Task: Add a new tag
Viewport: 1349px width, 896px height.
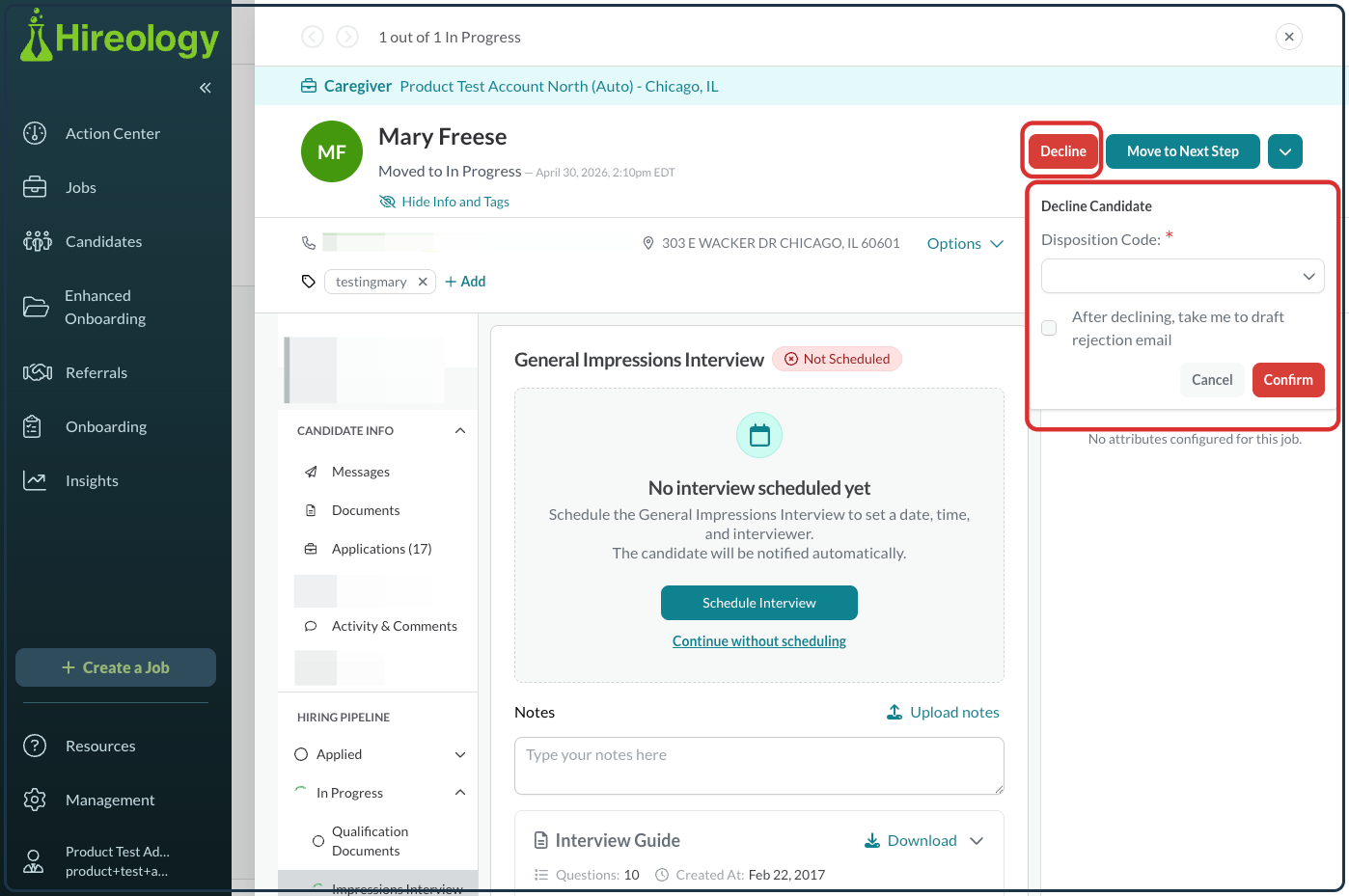Action: pos(465,282)
